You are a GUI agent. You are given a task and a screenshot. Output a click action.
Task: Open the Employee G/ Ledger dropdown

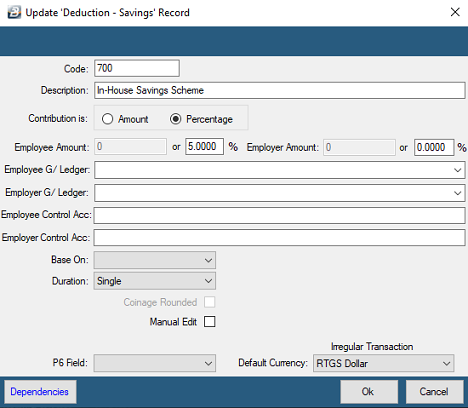click(280, 170)
